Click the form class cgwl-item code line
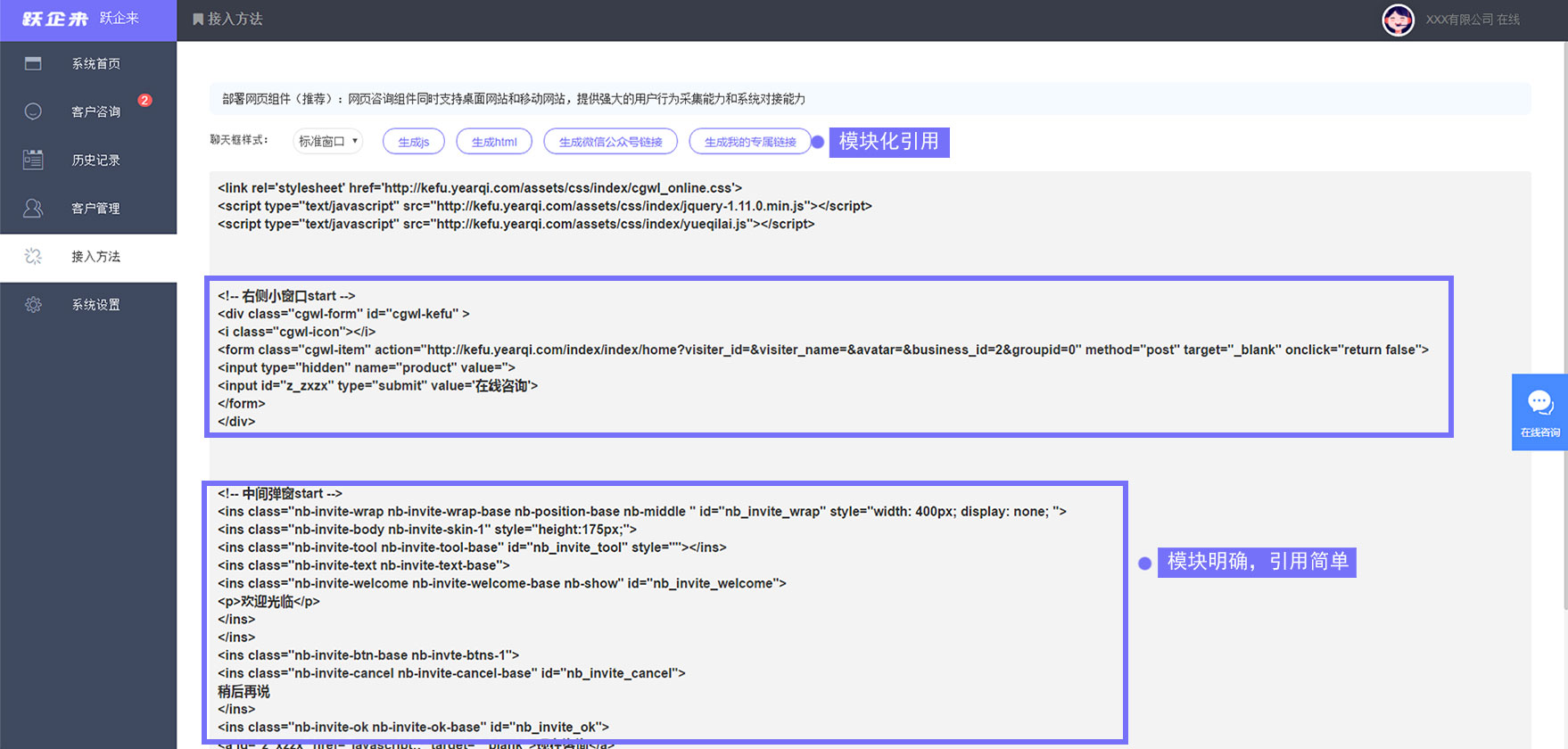The width and height of the screenshot is (1568, 749). (823, 350)
